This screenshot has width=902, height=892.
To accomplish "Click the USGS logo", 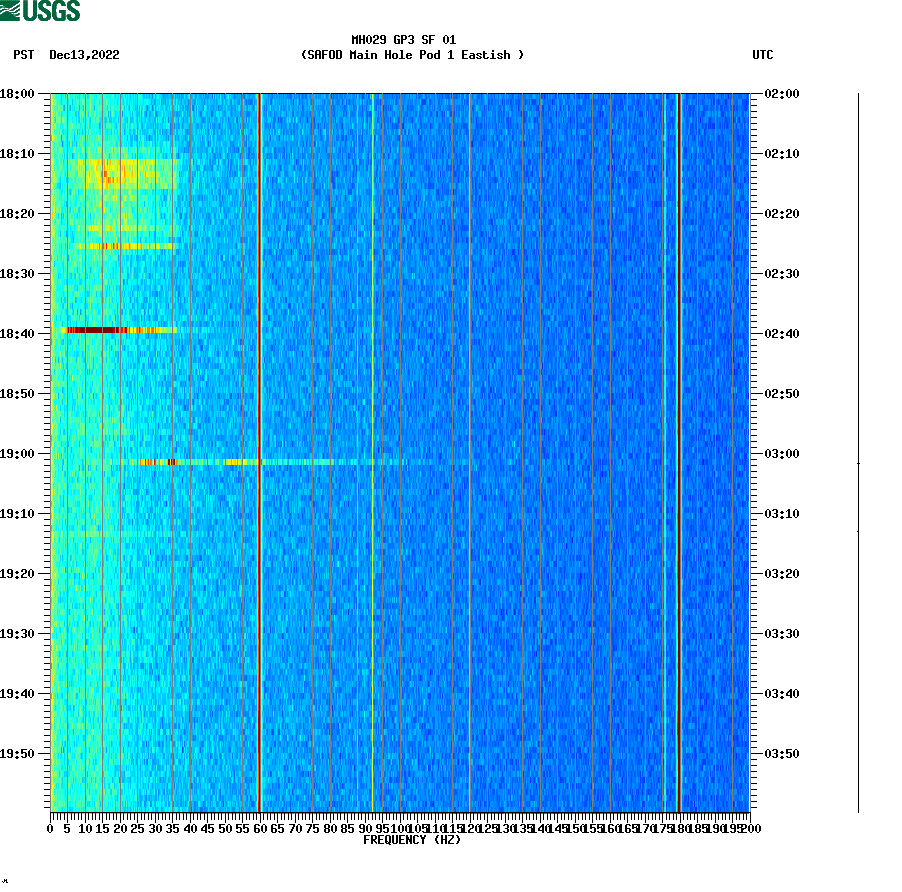I will click(x=40, y=10).
